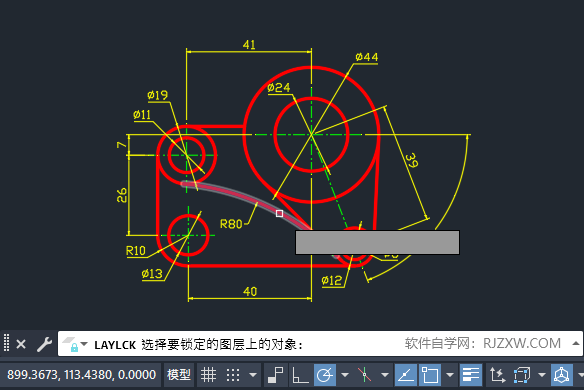Select the ø24 dimension label

pos(279,88)
